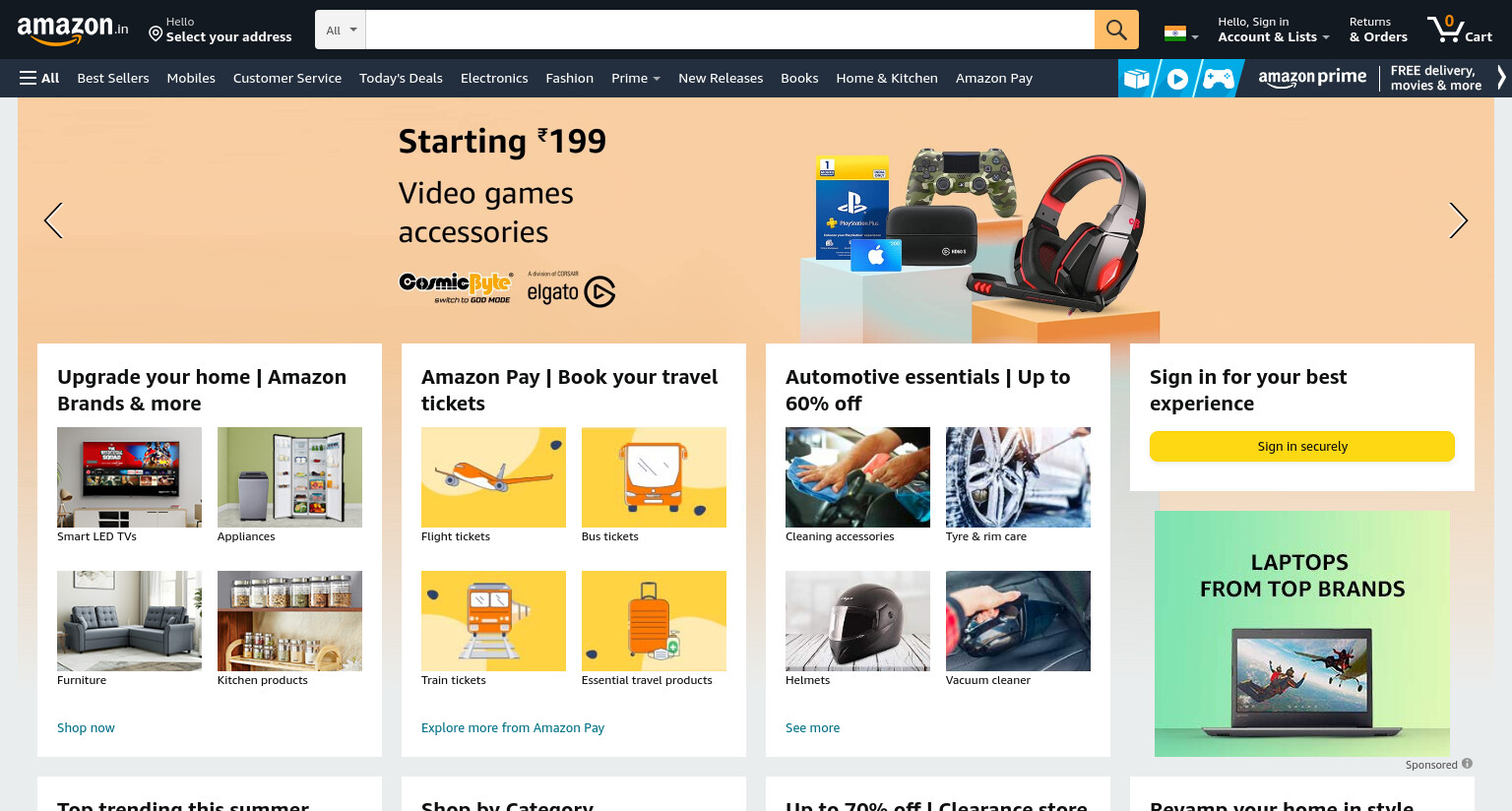This screenshot has height=811, width=1512.
Task: Open the India flag language dropdown
Action: click(1181, 33)
